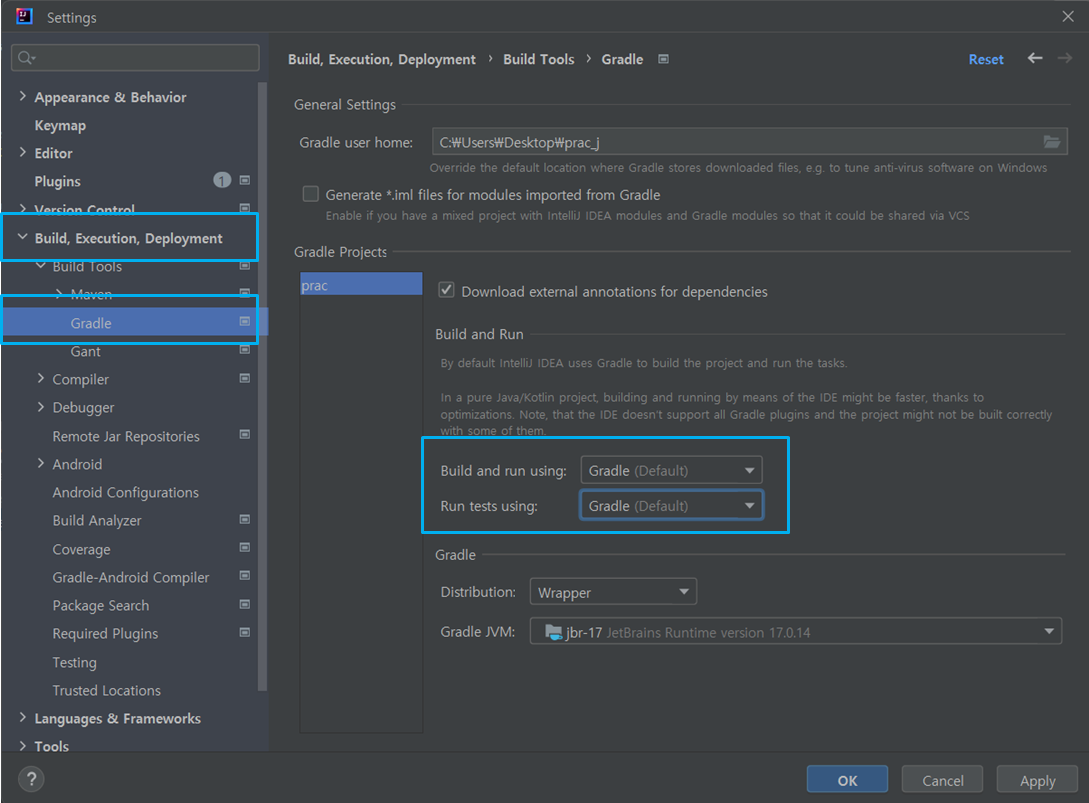
Task: Click the project-level icon beside Gradle breadcrumb
Action: [663, 59]
